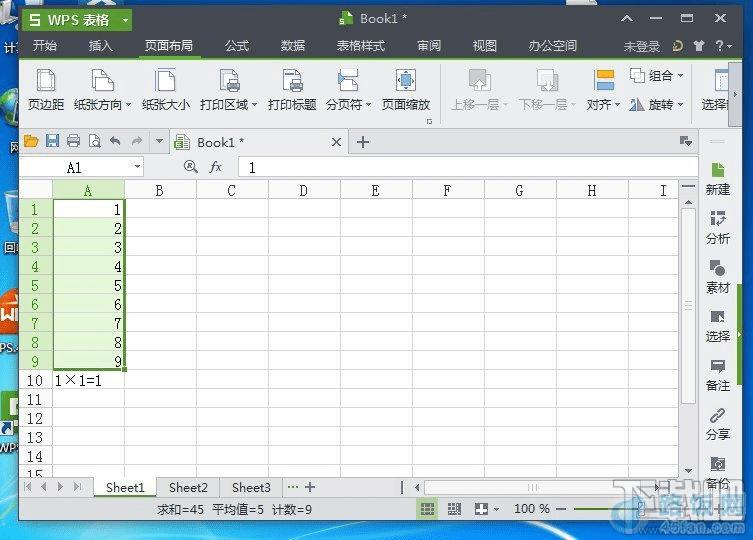This screenshot has width=753, height=540.
Task: Go to the last sheet navigation arrow
Action: [x=77, y=487]
